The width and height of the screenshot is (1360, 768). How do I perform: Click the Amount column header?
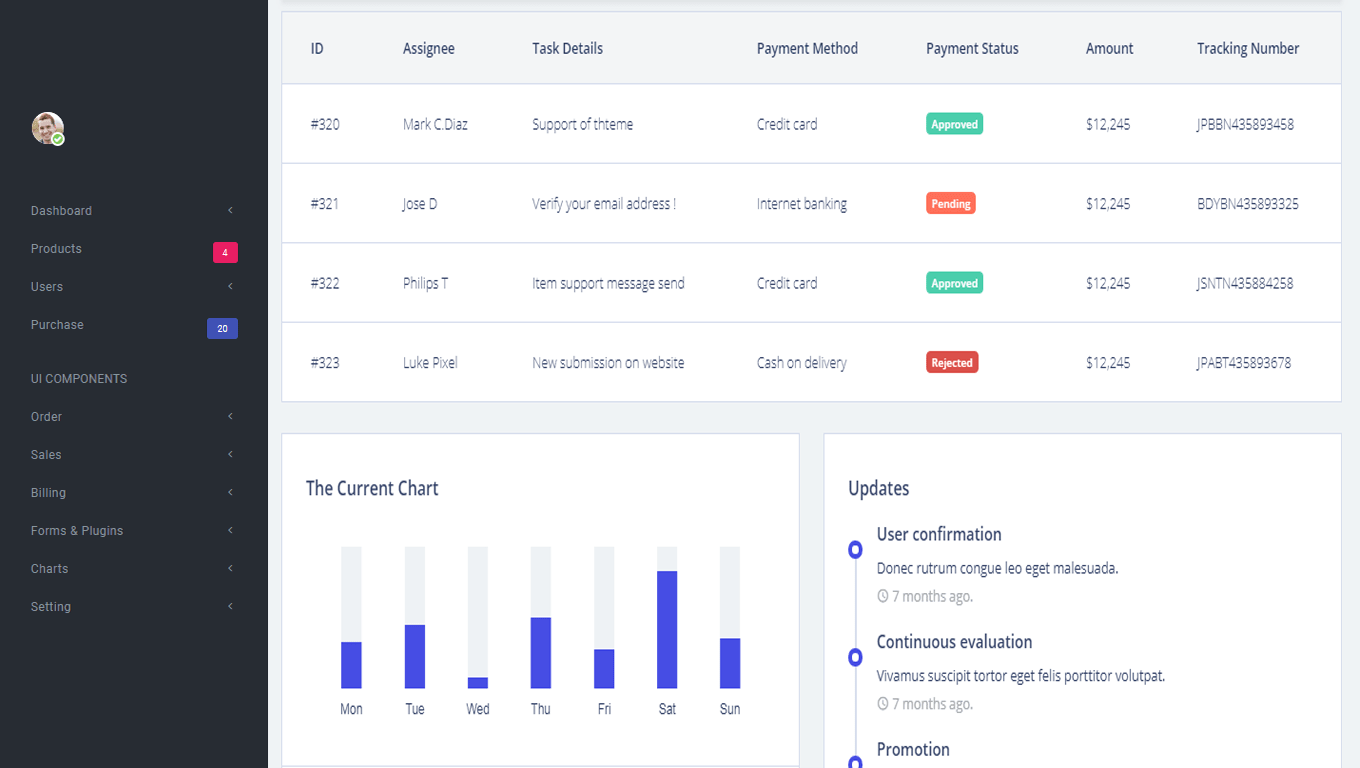[x=1110, y=48]
